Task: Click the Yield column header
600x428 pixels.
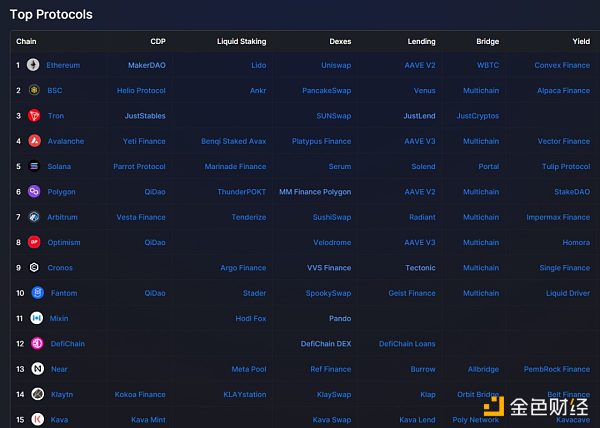Action: tap(581, 41)
